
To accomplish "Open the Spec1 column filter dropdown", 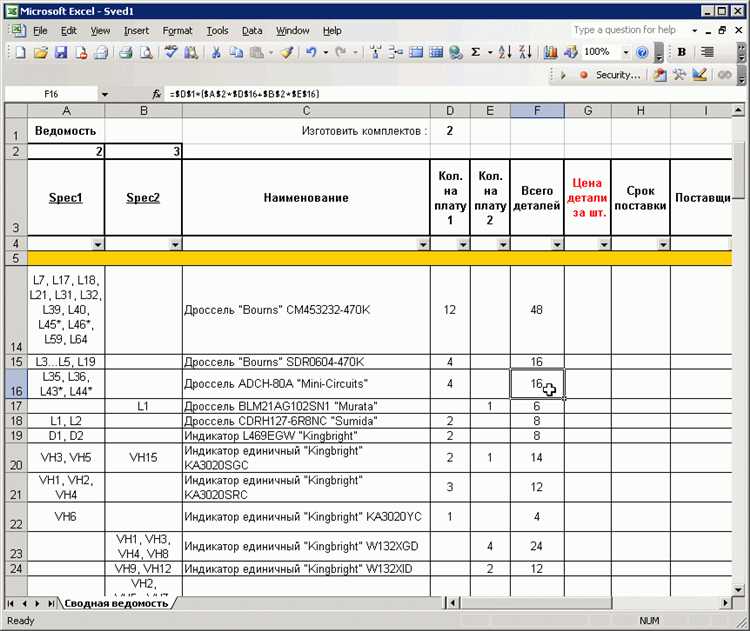I will pos(97,244).
